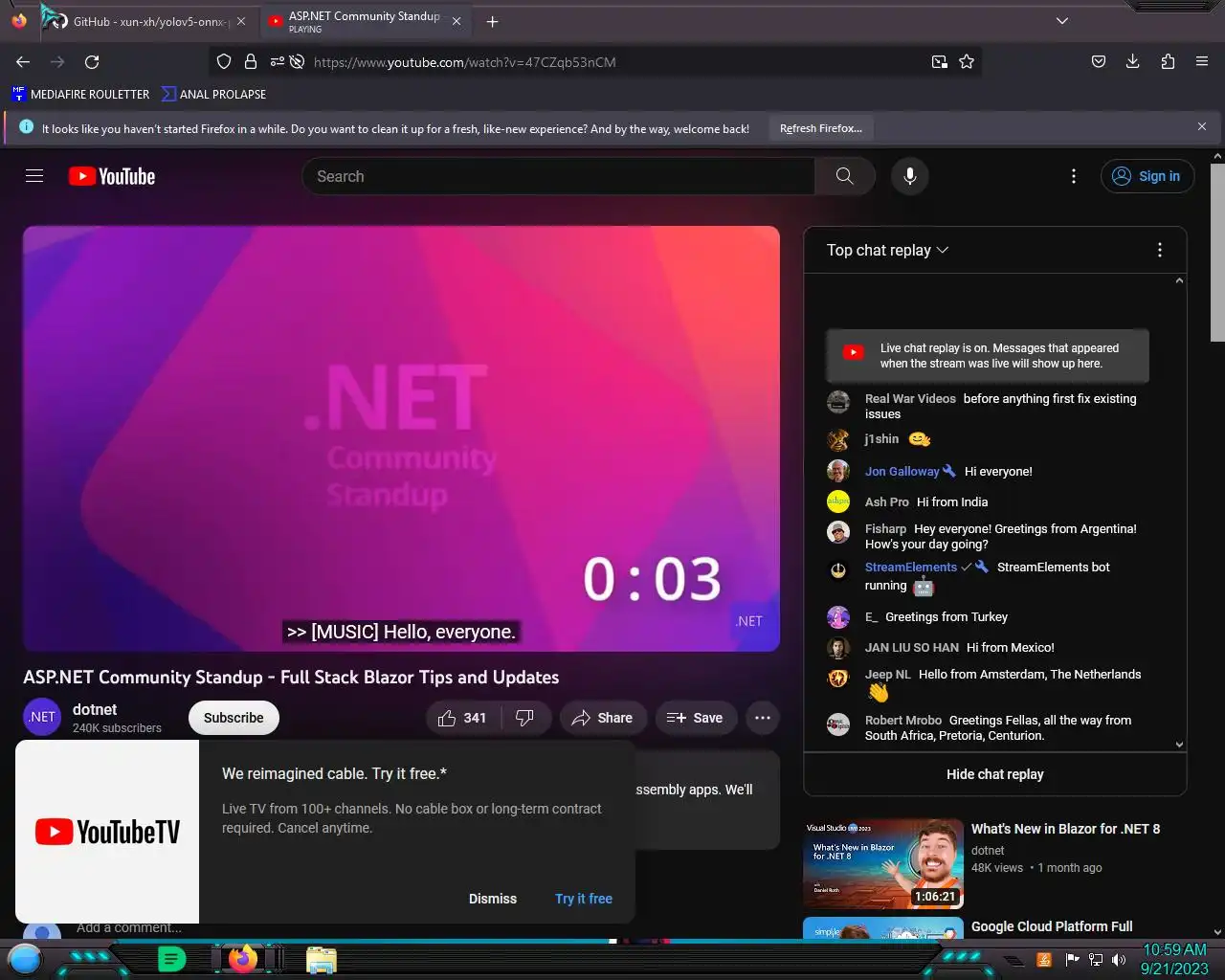
Task: Open dotnet channel name link
Action: [95, 709]
